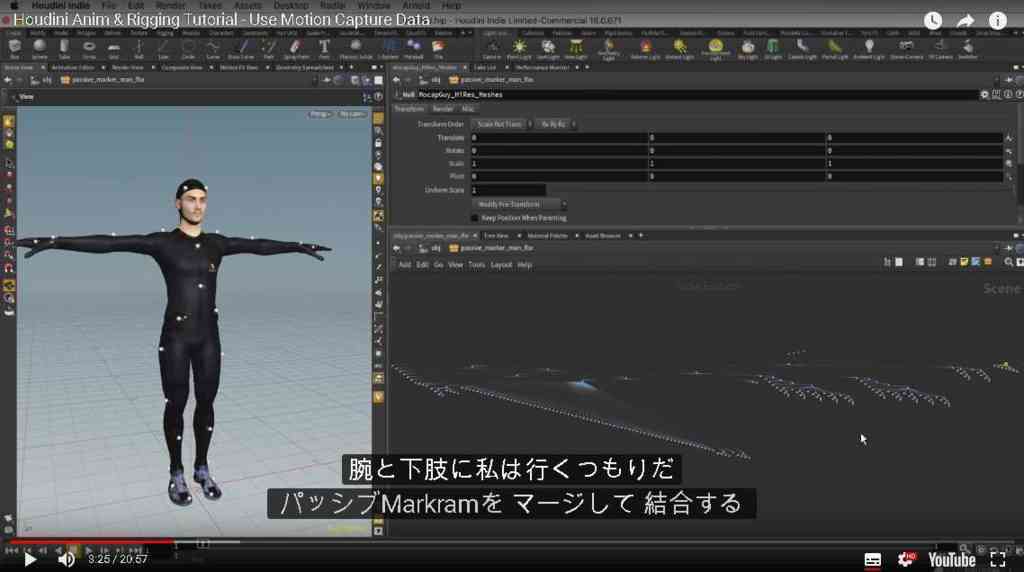
Task: Open network editor Layout menu
Action: tap(501, 265)
